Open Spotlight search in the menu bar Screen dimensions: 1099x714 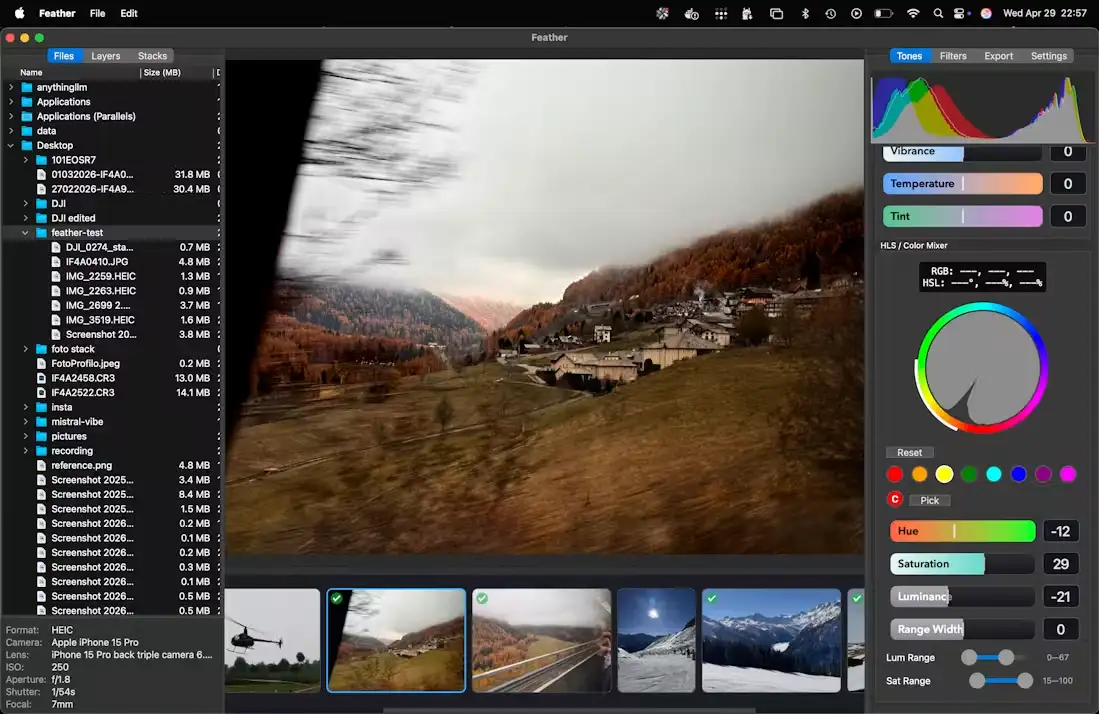pos(938,13)
